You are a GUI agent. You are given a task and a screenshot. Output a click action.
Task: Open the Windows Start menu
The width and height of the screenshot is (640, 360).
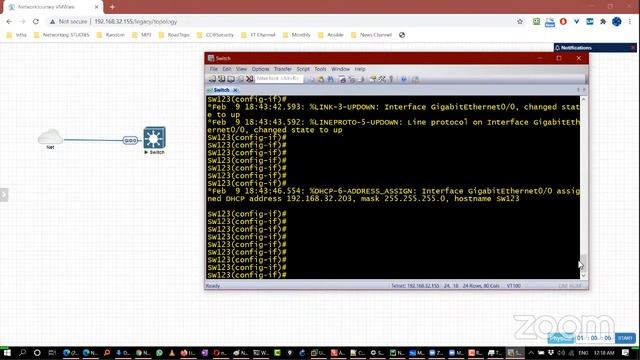[x=7, y=353]
